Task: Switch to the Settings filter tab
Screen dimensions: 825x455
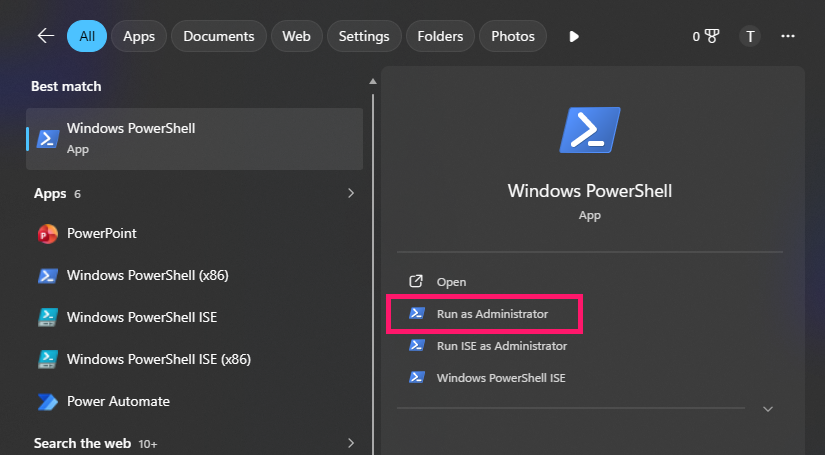Action: (364, 36)
